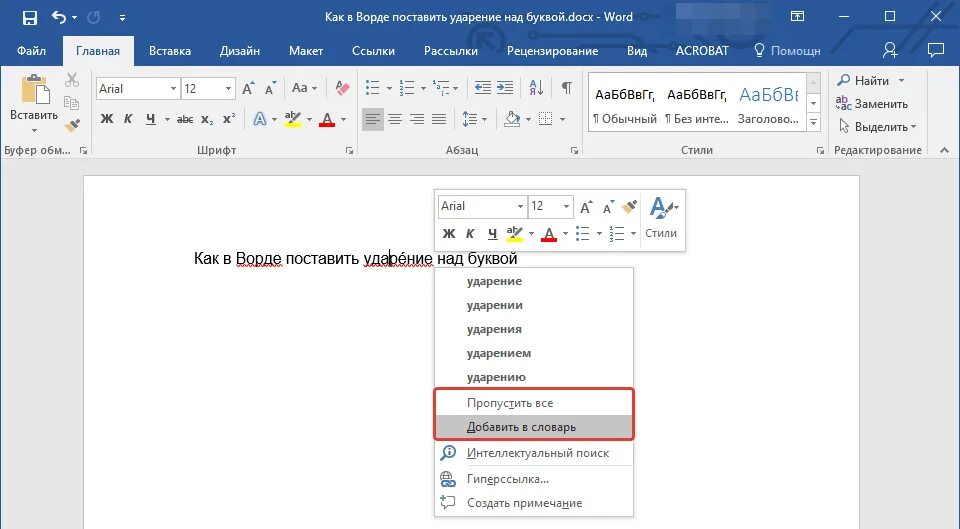
Task: Open the Файл tab
Action: pos(31,51)
